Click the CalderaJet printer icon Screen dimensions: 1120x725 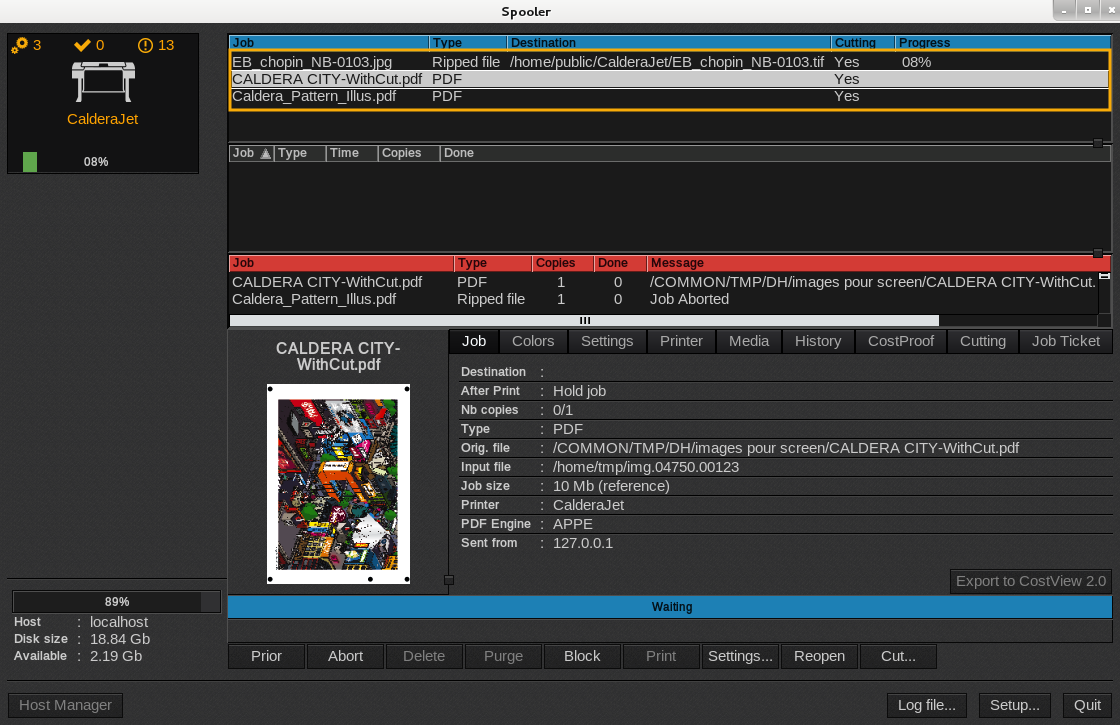[x=102, y=82]
